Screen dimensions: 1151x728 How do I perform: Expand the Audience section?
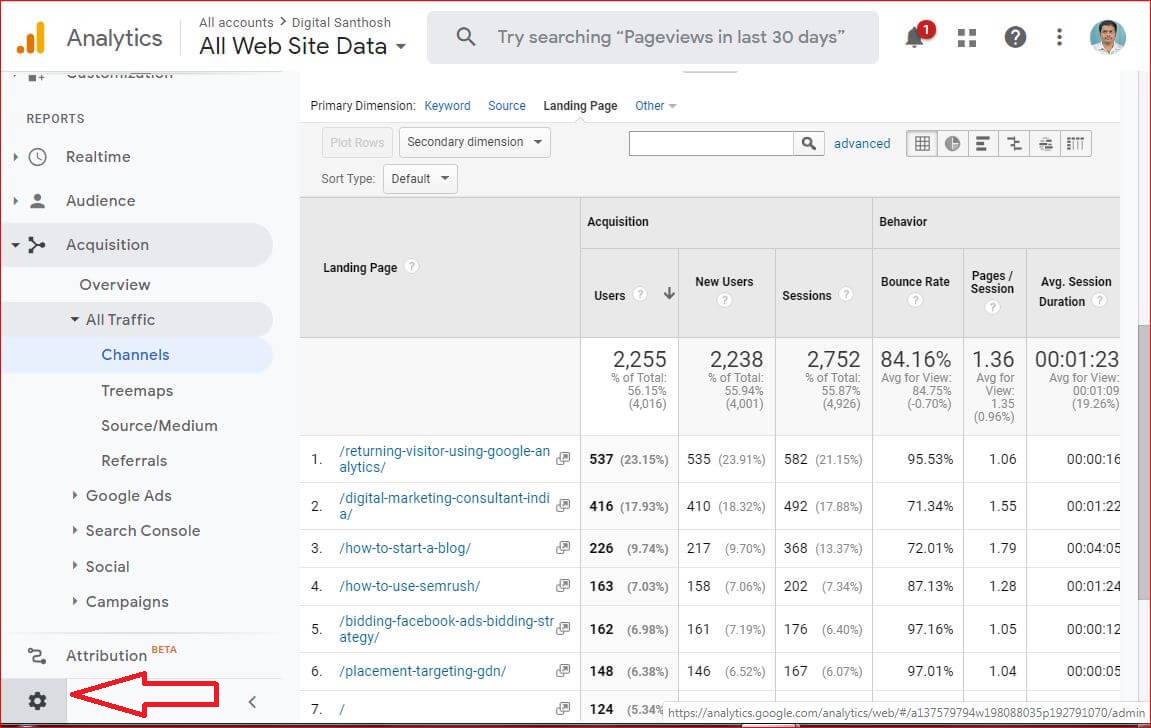pyautogui.click(x=15, y=200)
